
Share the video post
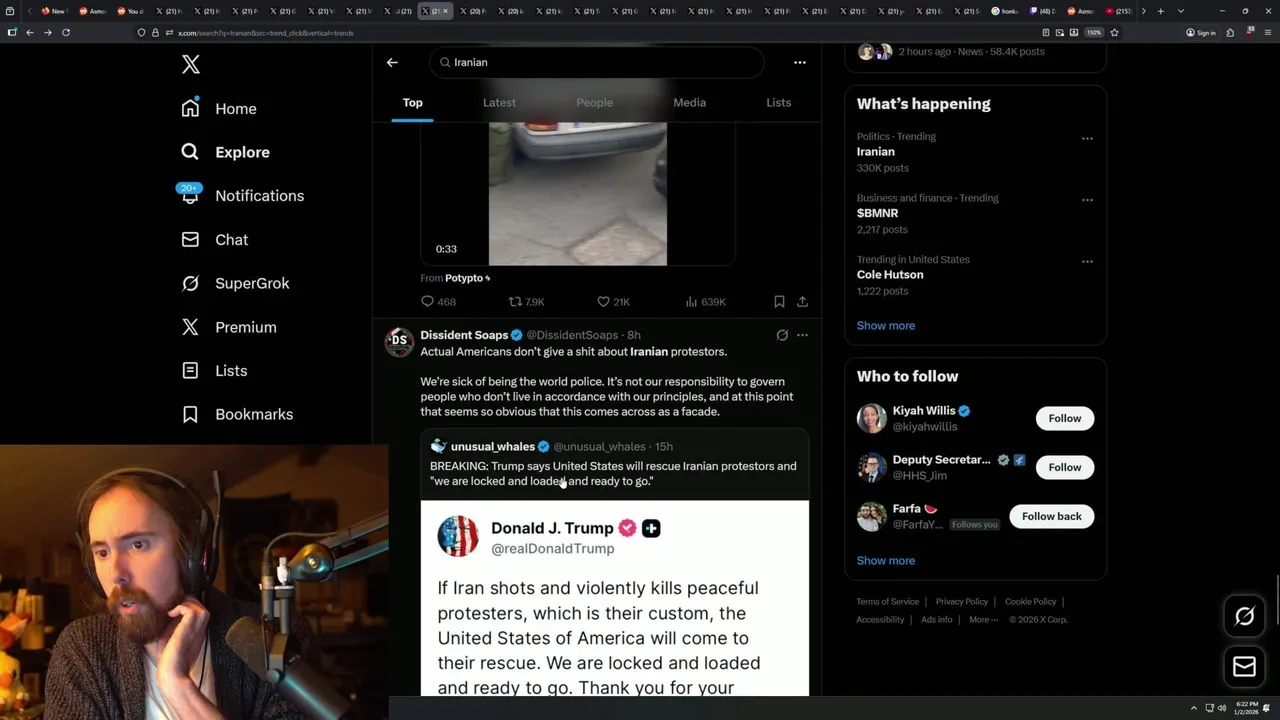point(802,301)
